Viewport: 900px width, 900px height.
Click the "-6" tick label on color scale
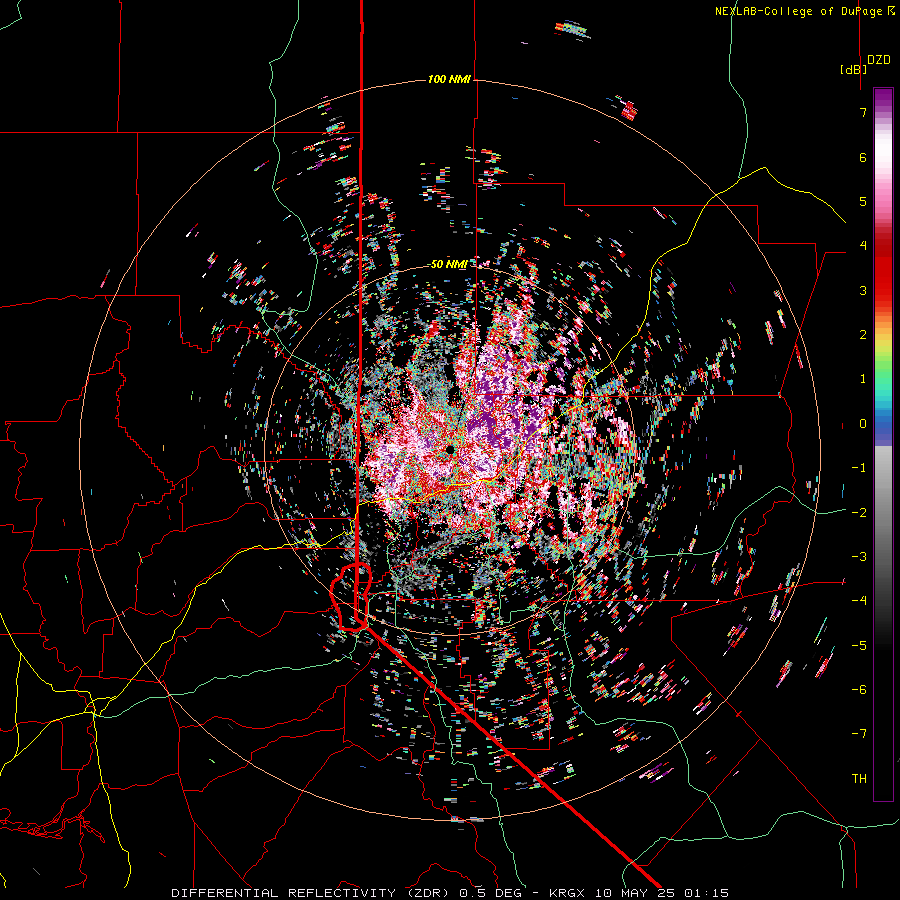(859, 690)
